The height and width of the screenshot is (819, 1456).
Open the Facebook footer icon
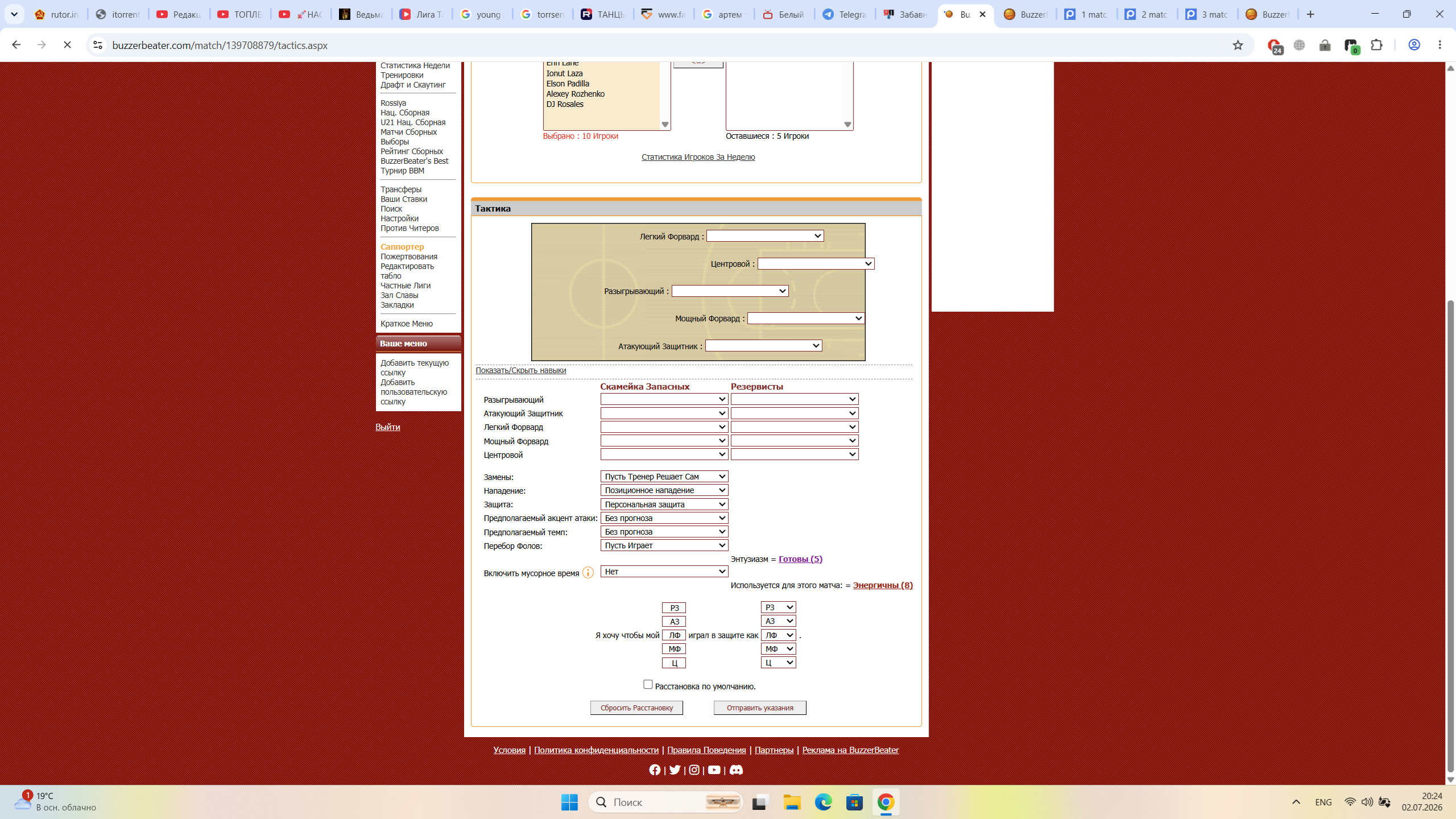pos(655,770)
